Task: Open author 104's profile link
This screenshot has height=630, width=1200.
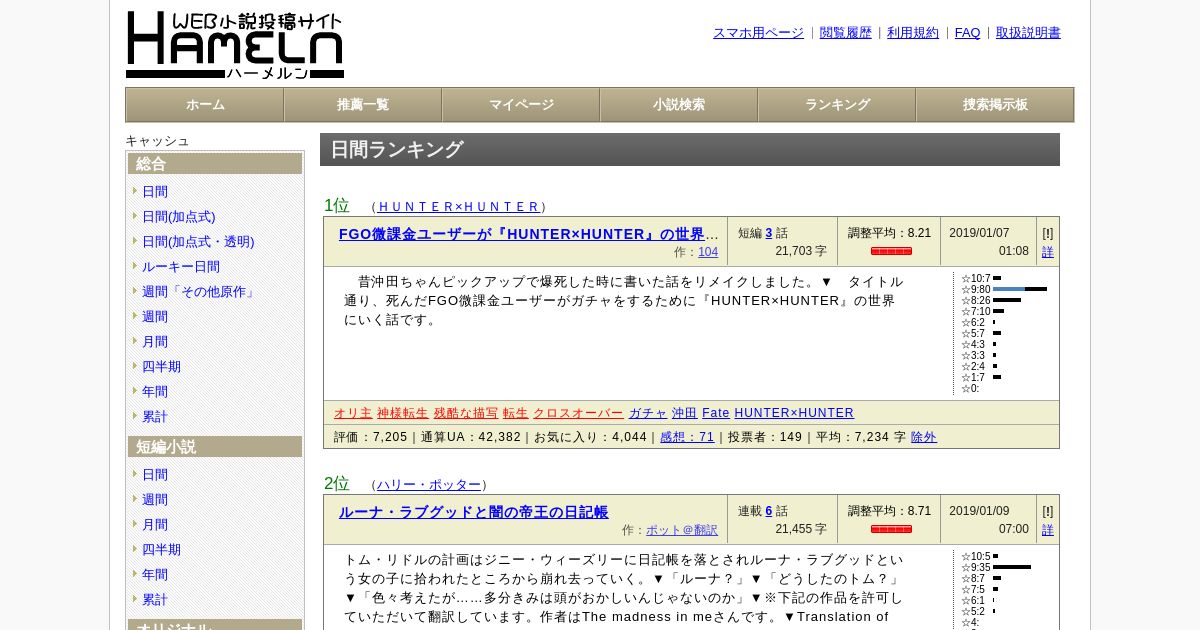Action: (708, 252)
